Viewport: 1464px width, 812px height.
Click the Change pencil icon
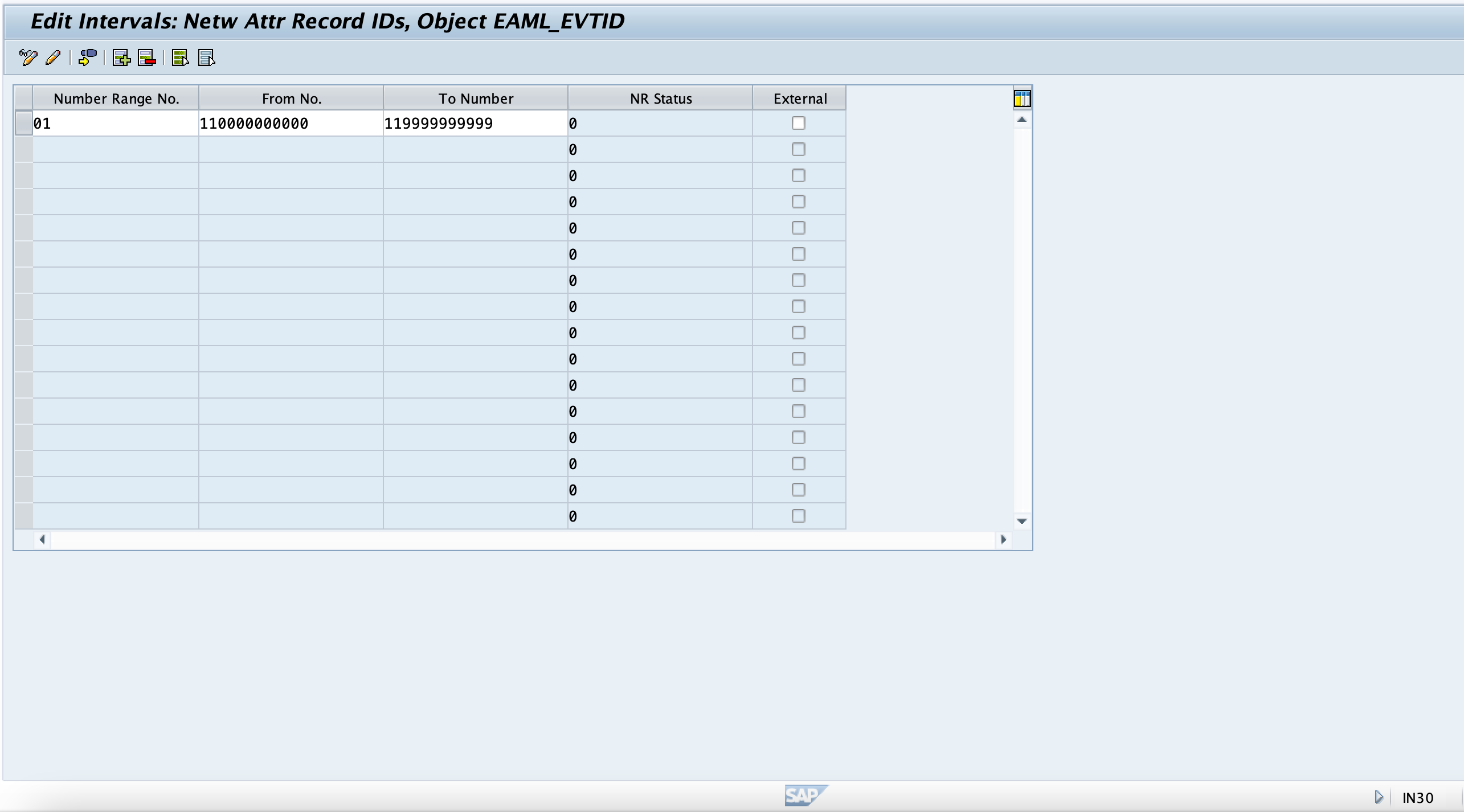[x=53, y=58]
